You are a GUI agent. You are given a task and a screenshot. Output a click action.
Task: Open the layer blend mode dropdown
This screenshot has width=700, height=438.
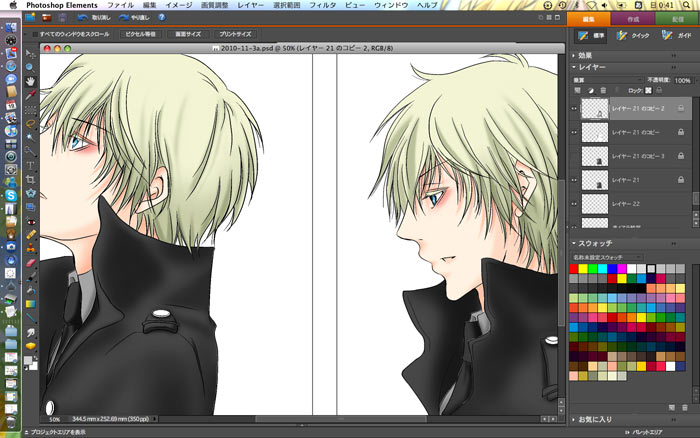(608, 80)
